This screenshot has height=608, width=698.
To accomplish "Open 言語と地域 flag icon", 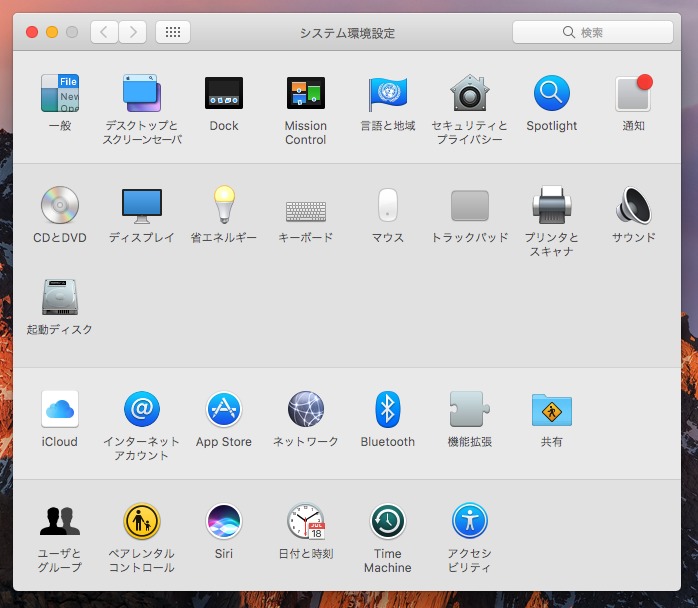I will pos(388,93).
